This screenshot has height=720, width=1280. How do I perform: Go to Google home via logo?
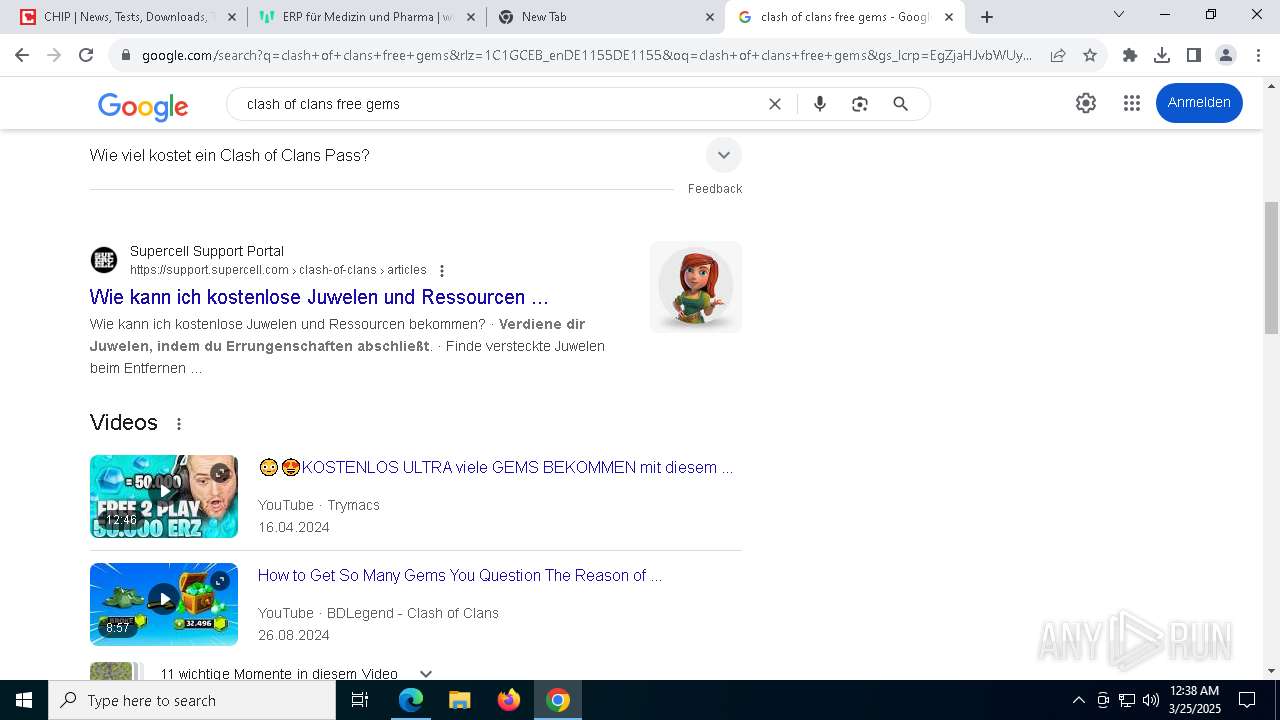pos(143,106)
